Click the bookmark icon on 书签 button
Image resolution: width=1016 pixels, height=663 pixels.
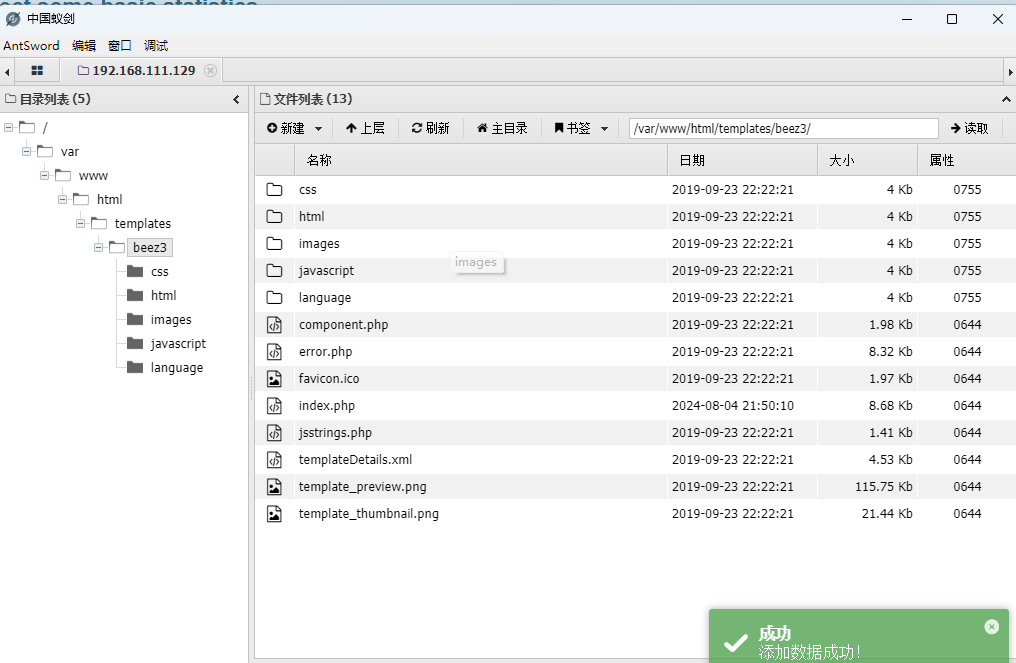pyautogui.click(x=560, y=128)
